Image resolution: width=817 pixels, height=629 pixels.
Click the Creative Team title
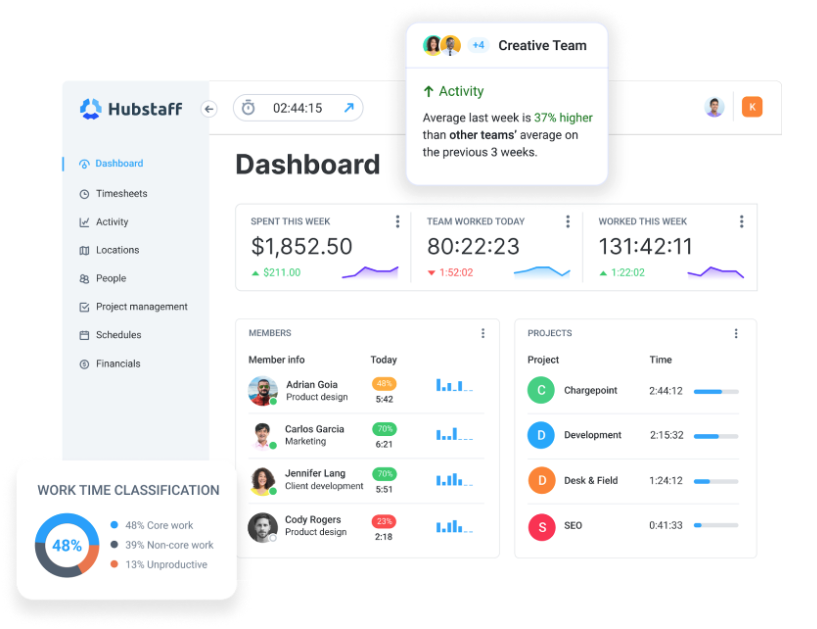click(x=542, y=45)
